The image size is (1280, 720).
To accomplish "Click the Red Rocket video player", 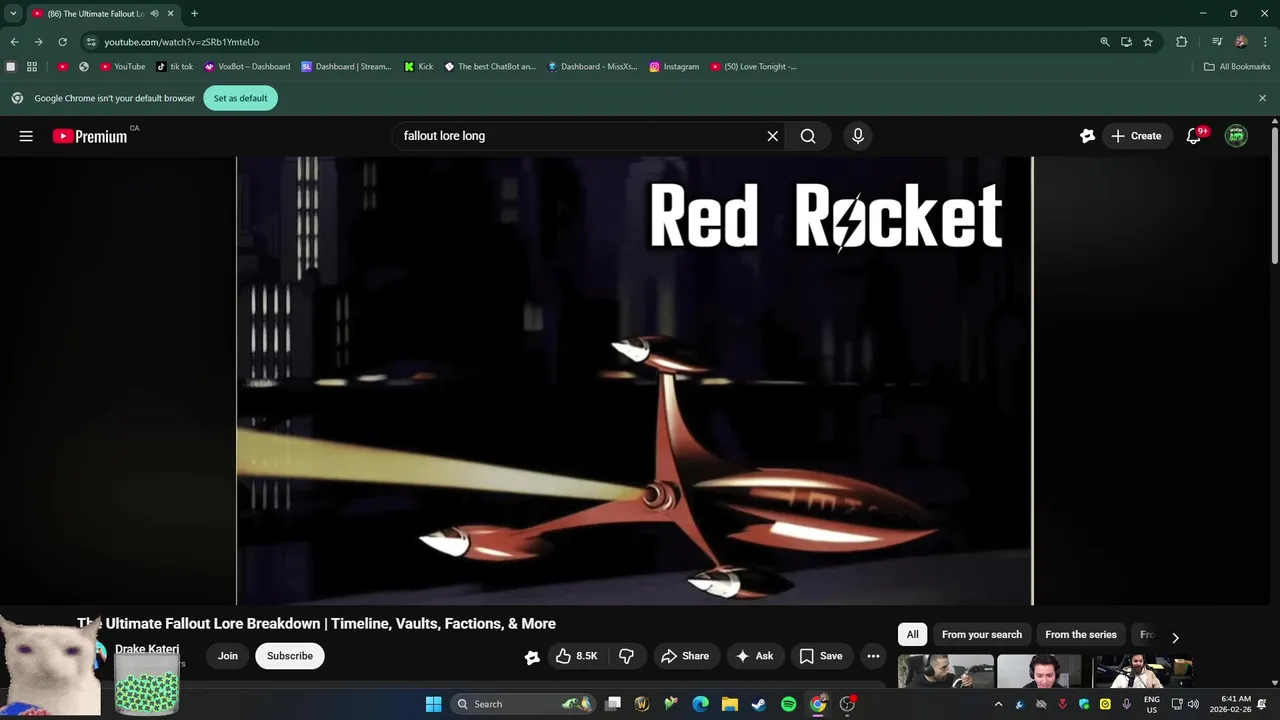I will pos(634,381).
